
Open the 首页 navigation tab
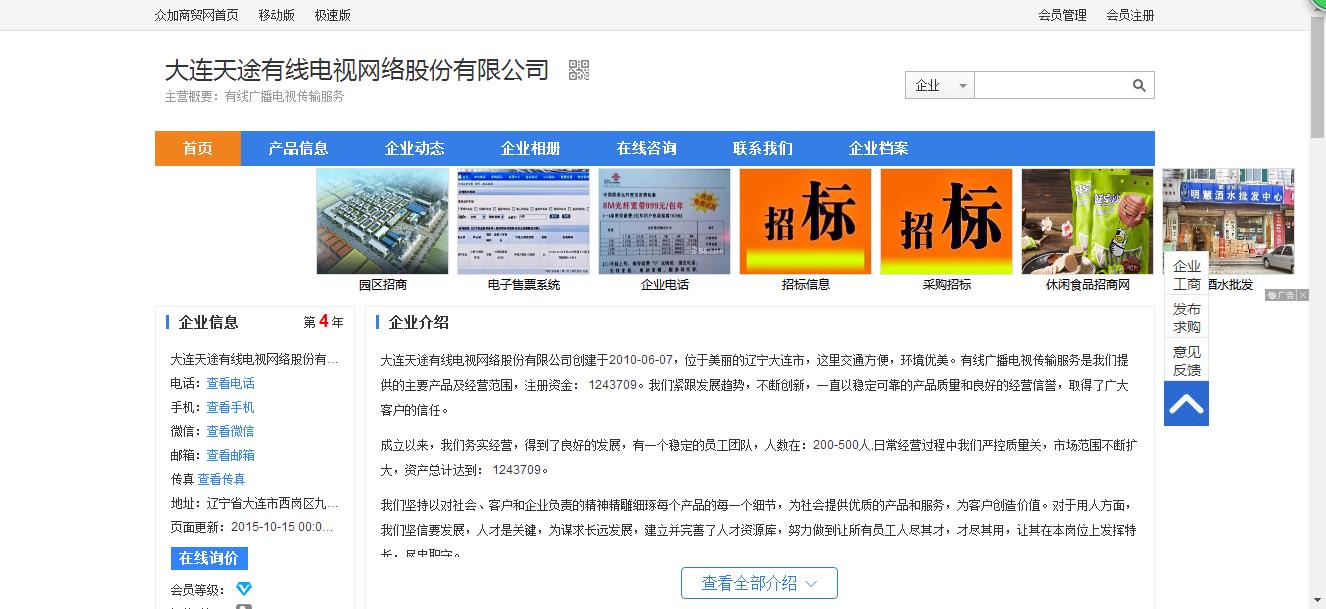[198, 148]
